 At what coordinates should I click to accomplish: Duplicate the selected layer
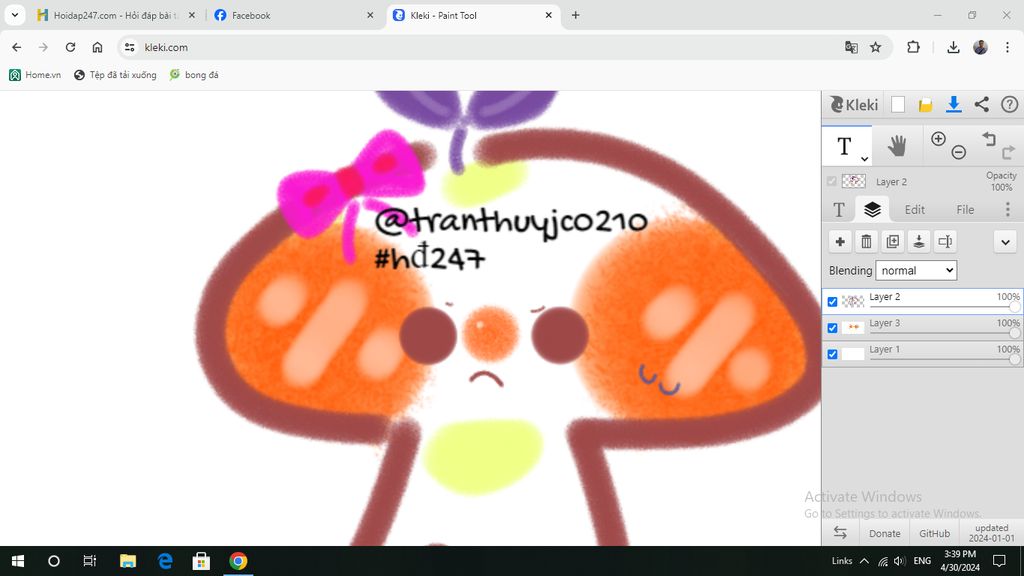pyautogui.click(x=892, y=242)
